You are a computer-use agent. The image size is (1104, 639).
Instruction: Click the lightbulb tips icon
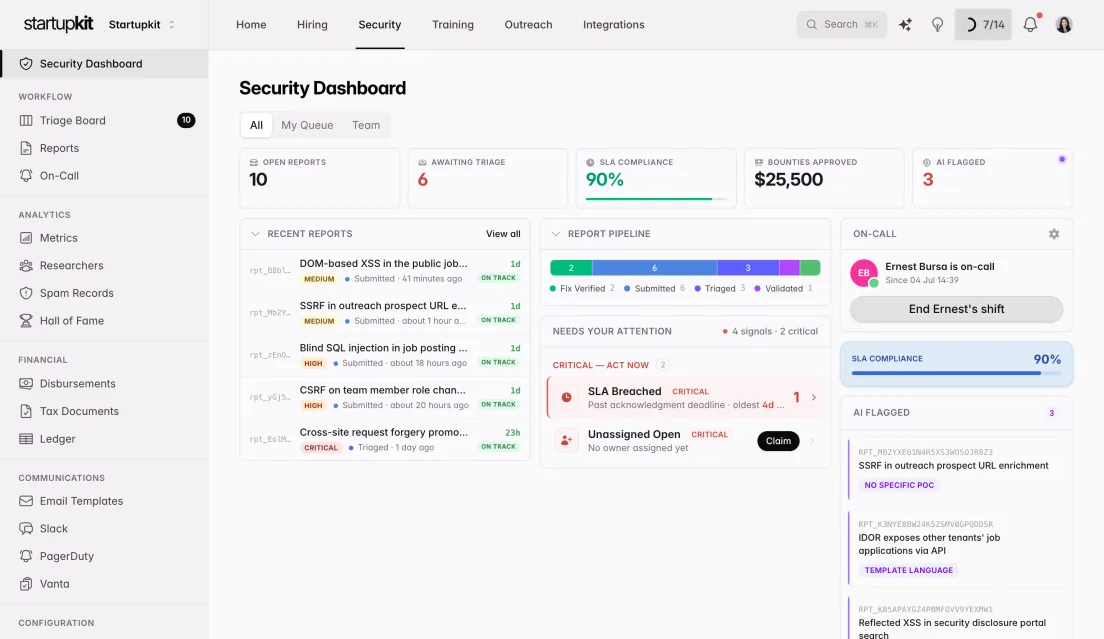tap(937, 25)
